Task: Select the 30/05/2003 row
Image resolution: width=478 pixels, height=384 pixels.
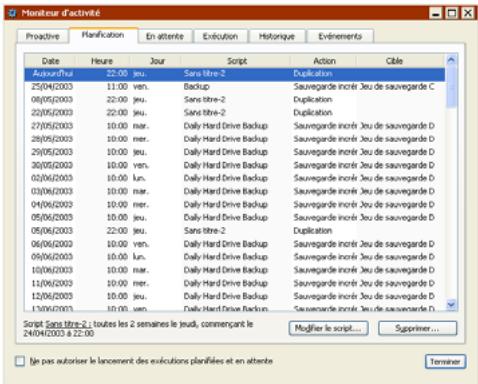Action: pyautogui.click(x=235, y=165)
